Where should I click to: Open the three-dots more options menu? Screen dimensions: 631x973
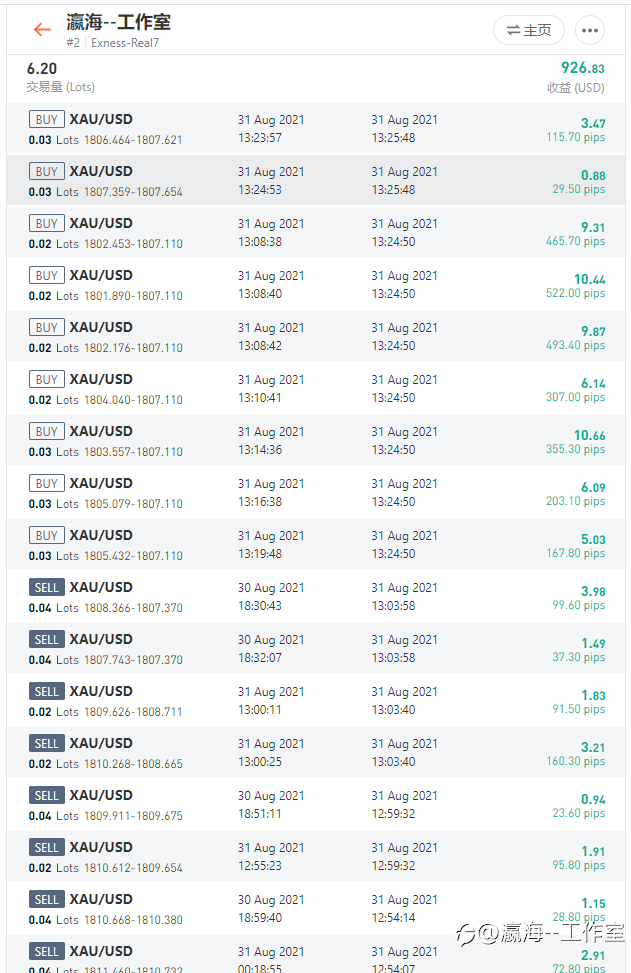click(x=589, y=30)
